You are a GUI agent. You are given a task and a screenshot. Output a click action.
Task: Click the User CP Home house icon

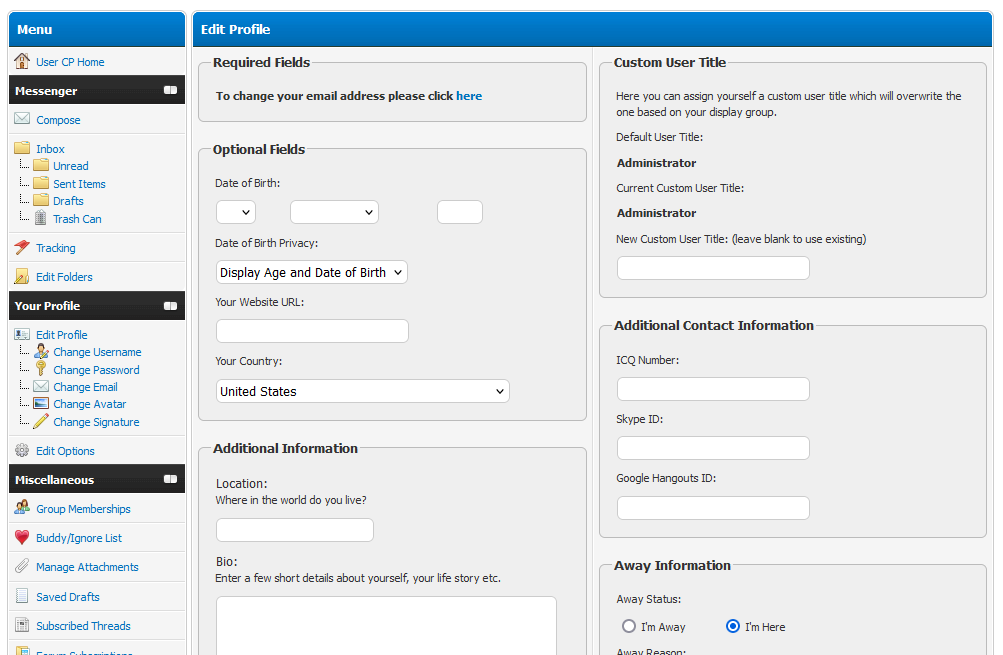point(22,61)
